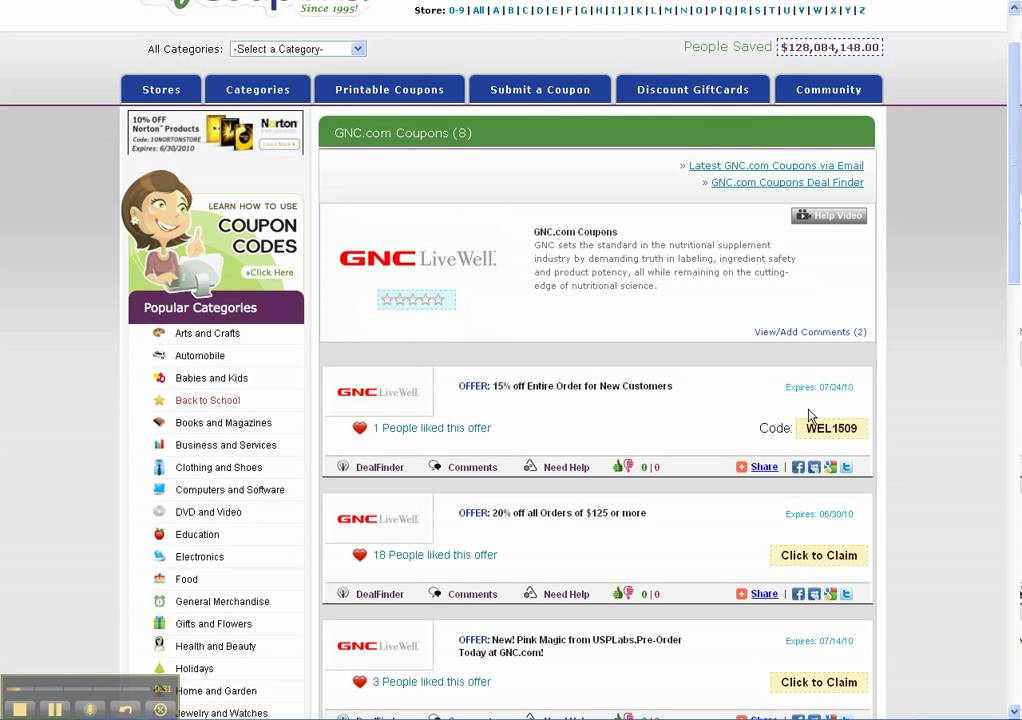Open the Stores tab
Screen dimensions: 1022x720
162,89
